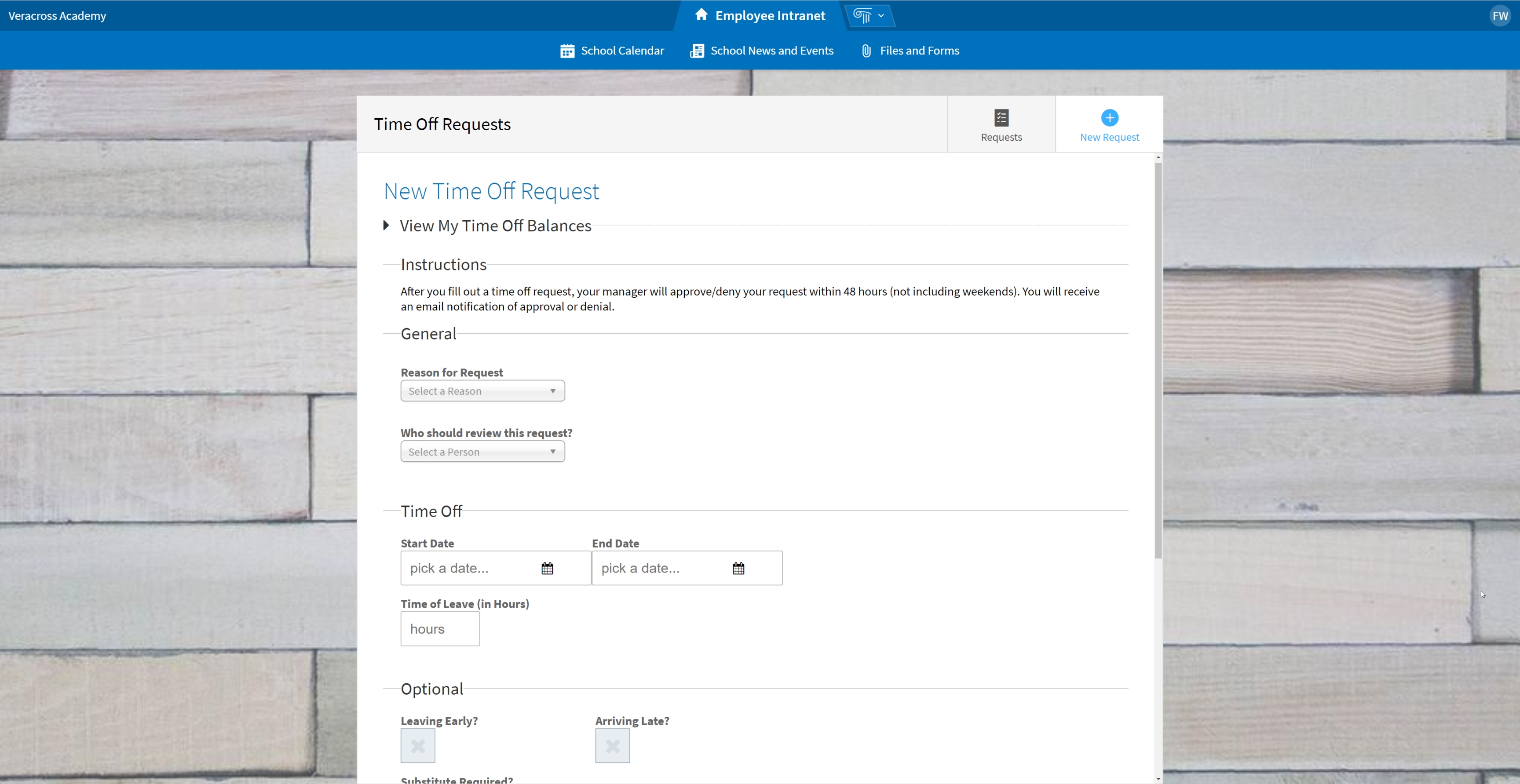The width and height of the screenshot is (1520, 784).
Task: Check the Arriving Late box
Action: coord(612,746)
